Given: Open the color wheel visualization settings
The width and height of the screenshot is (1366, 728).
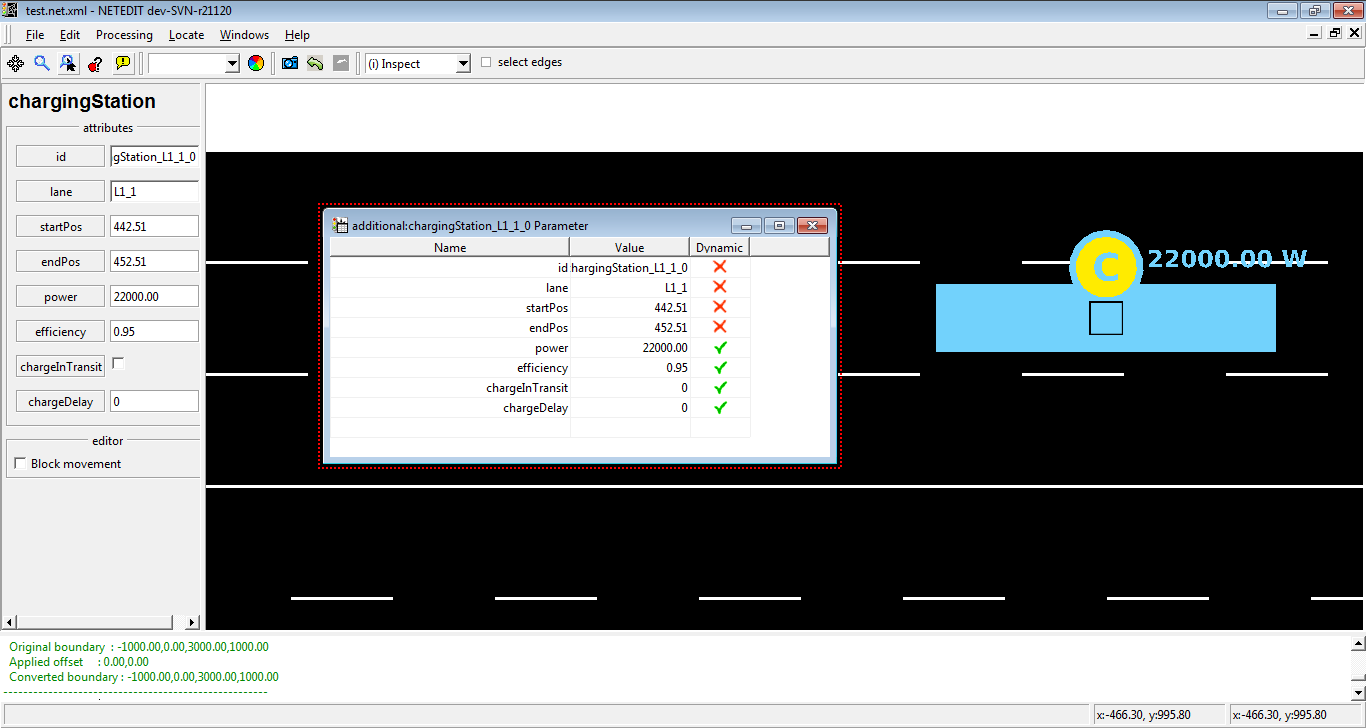Looking at the screenshot, I should click(256, 63).
